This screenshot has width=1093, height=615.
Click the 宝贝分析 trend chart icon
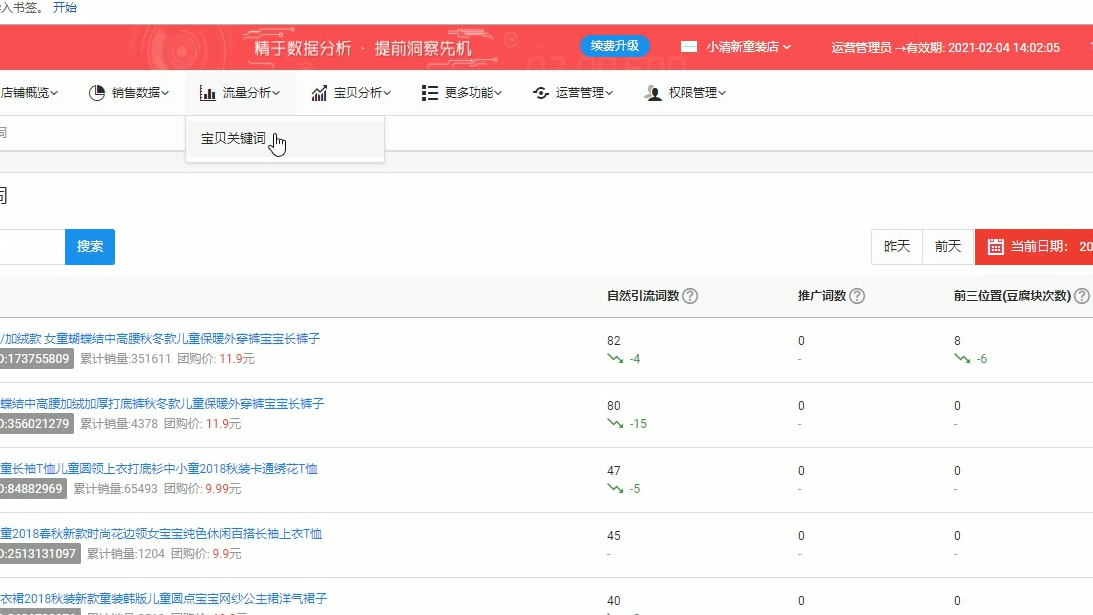(x=319, y=93)
